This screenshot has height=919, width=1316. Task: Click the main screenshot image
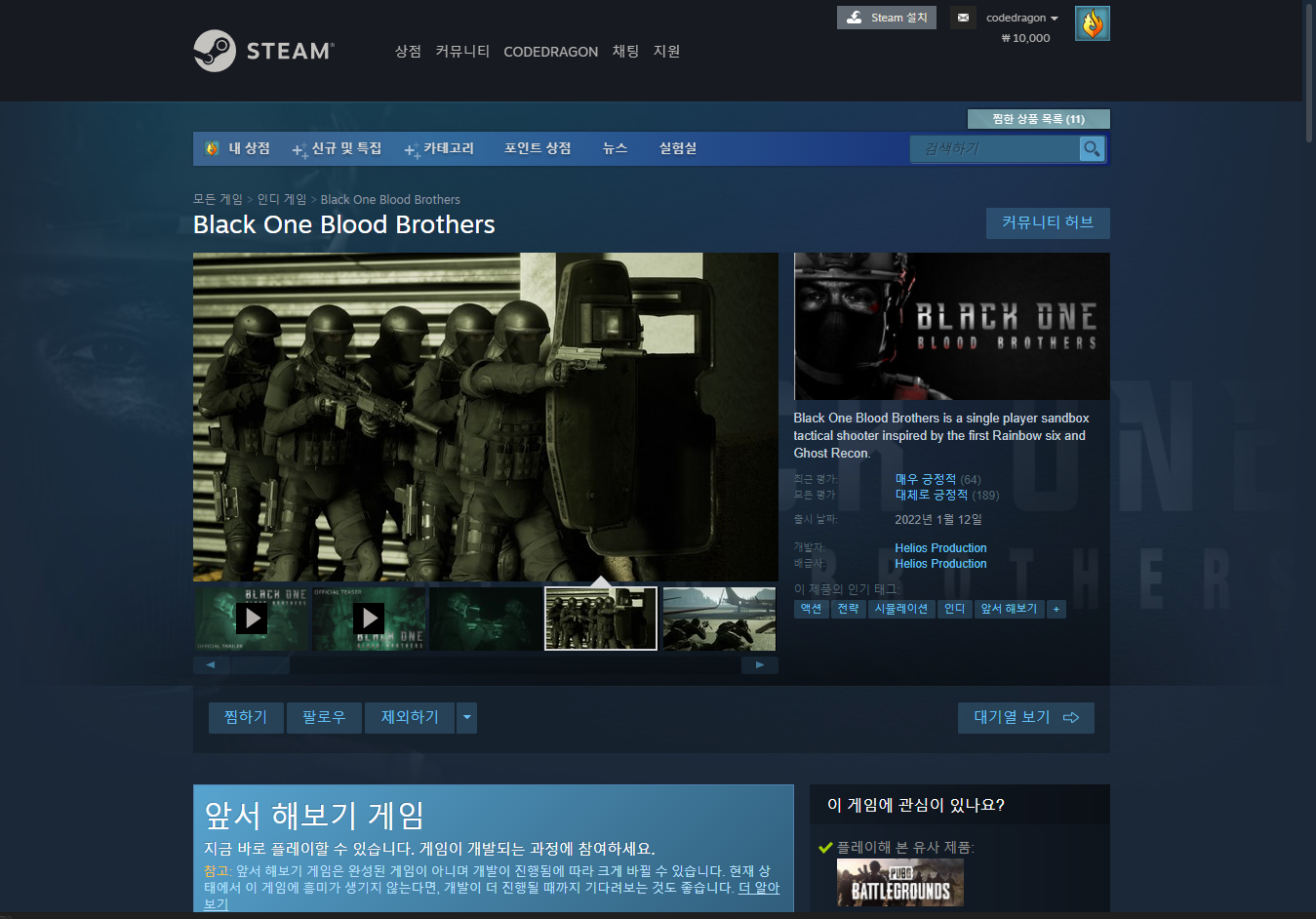pyautogui.click(x=486, y=418)
